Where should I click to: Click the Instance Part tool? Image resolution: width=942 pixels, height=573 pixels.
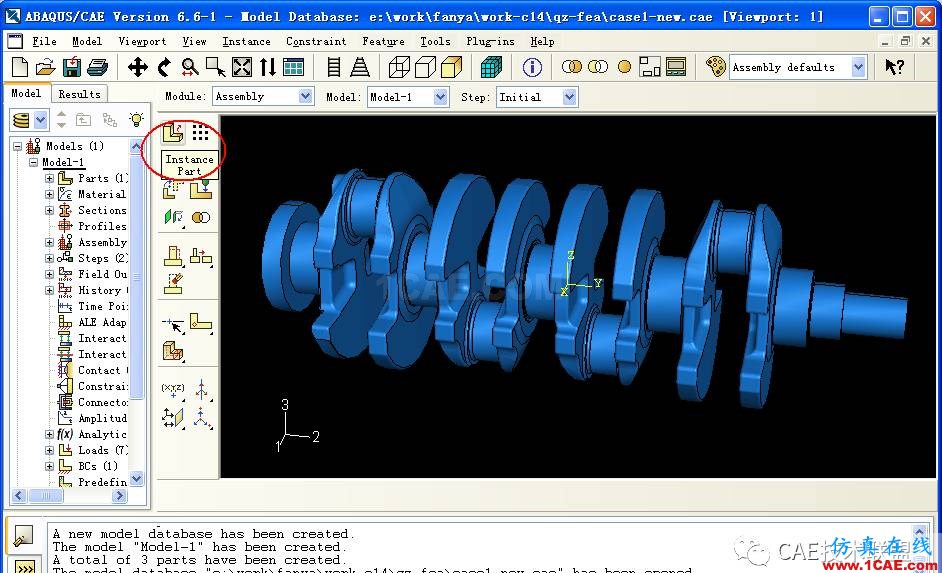click(174, 133)
